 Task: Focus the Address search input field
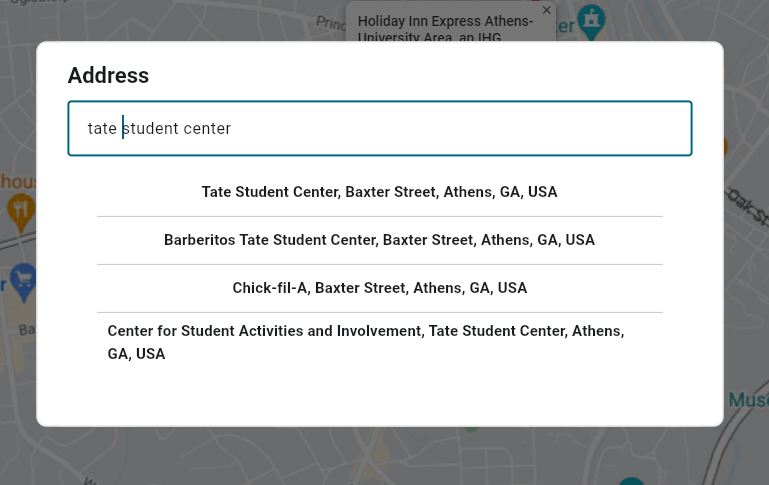click(x=380, y=128)
